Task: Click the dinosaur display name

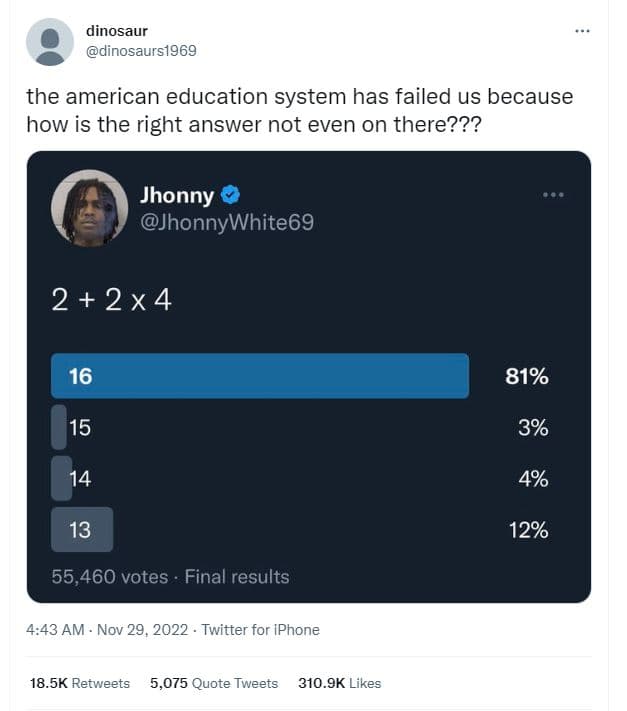Action: [x=117, y=31]
